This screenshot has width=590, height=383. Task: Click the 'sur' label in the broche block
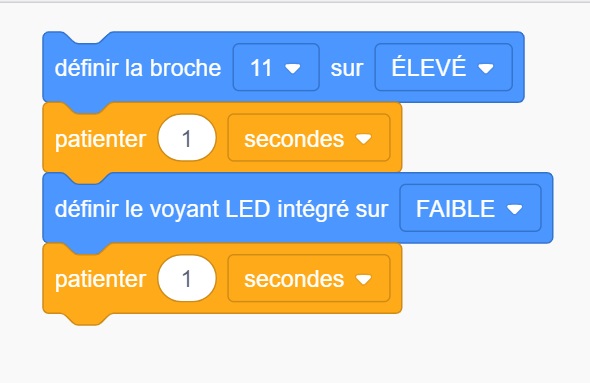pyautogui.click(x=347, y=69)
